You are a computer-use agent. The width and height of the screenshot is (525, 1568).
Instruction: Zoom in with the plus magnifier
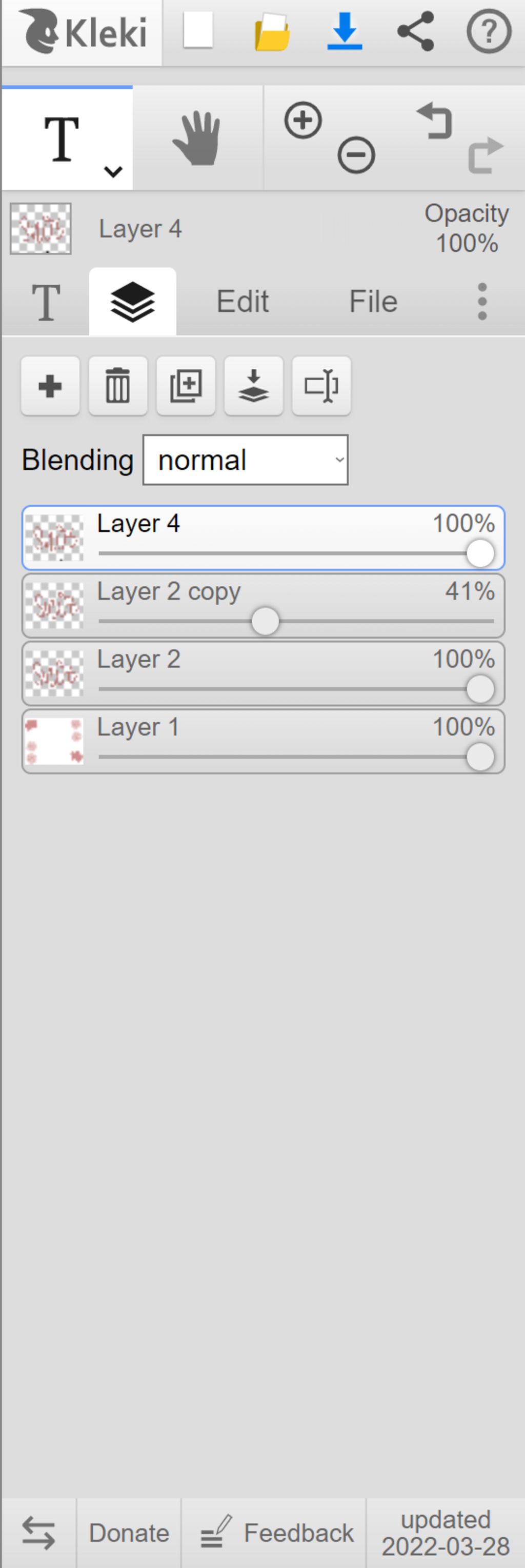(303, 121)
